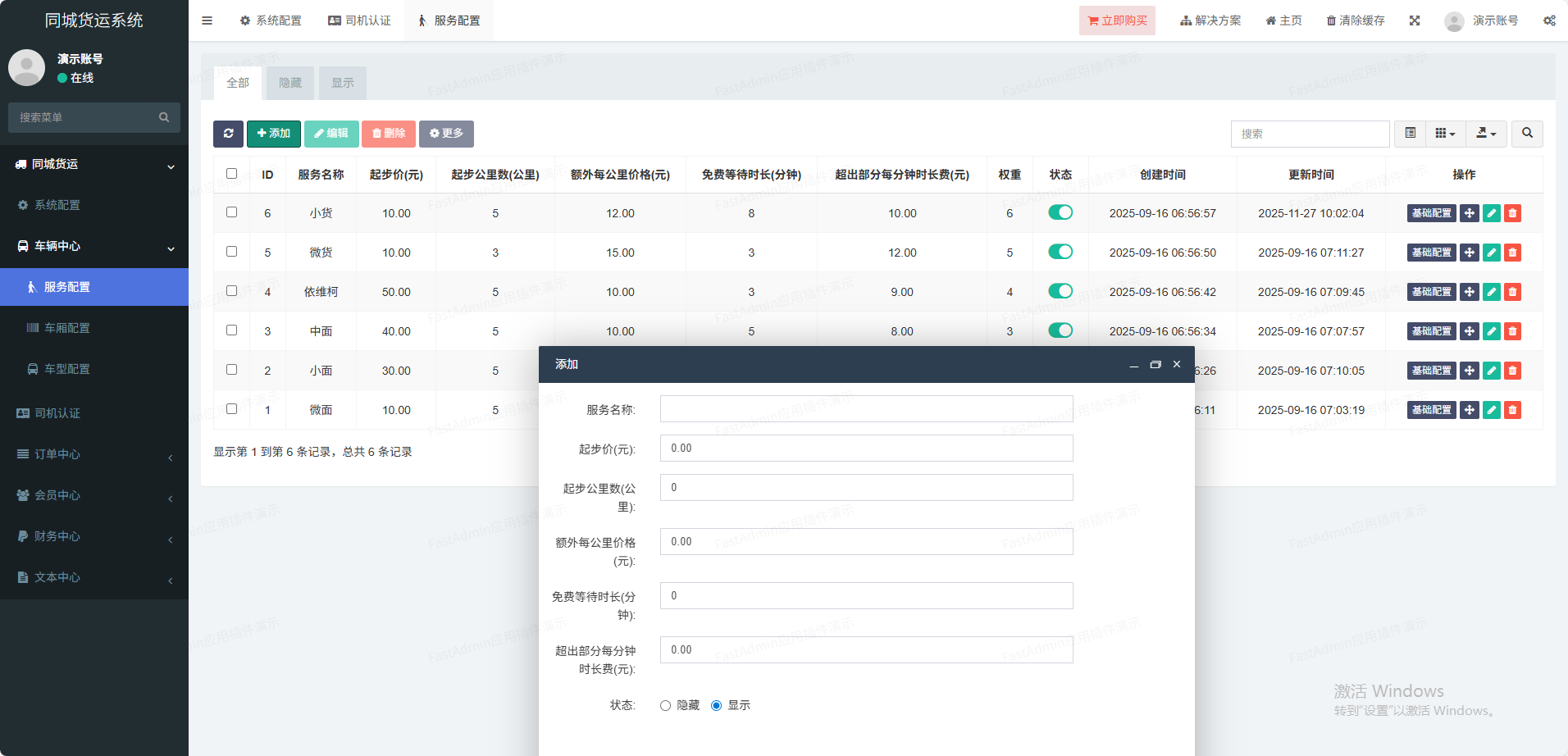The height and width of the screenshot is (756, 1568).
Task: Click the green 添加 button
Action: pyautogui.click(x=273, y=134)
